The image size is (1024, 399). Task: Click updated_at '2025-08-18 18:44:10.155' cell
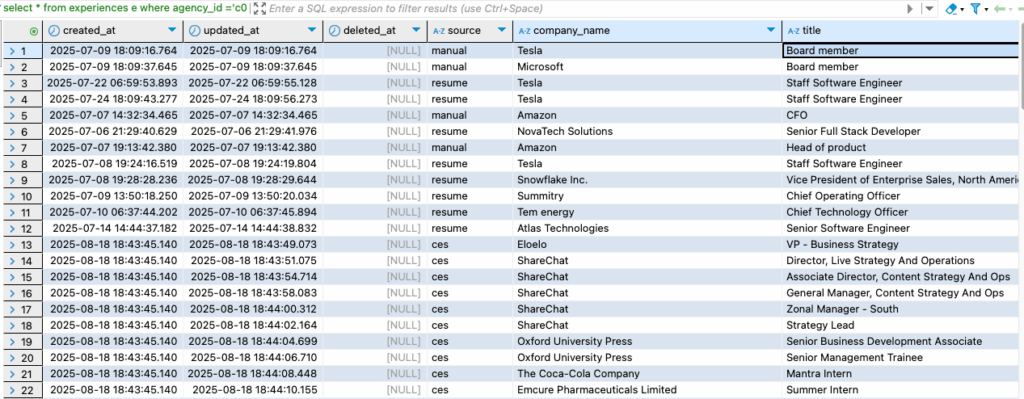253,391
